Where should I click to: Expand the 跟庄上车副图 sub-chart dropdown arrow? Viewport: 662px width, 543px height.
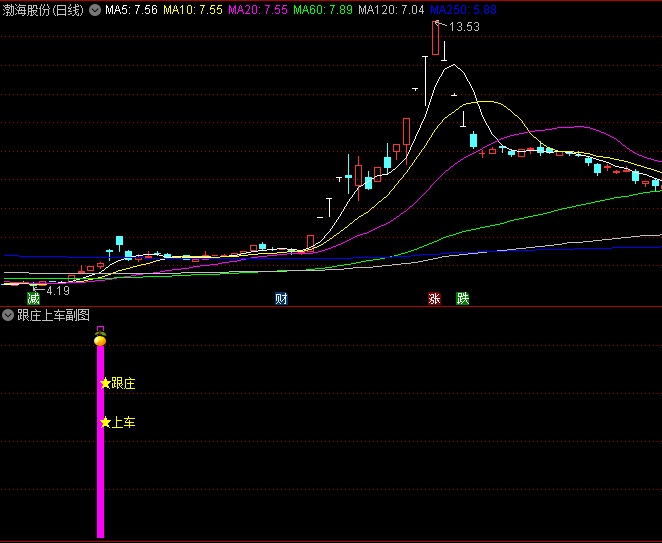click(x=8, y=315)
